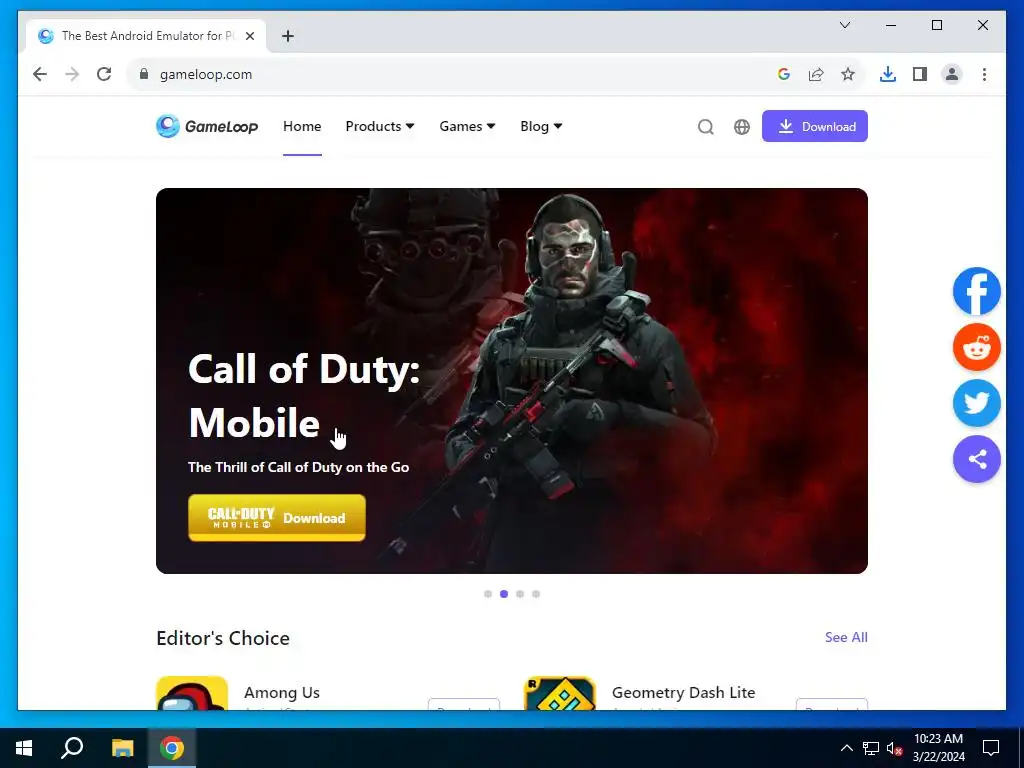
Task: Open the Geometry Dash Lite icon
Action: [560, 693]
